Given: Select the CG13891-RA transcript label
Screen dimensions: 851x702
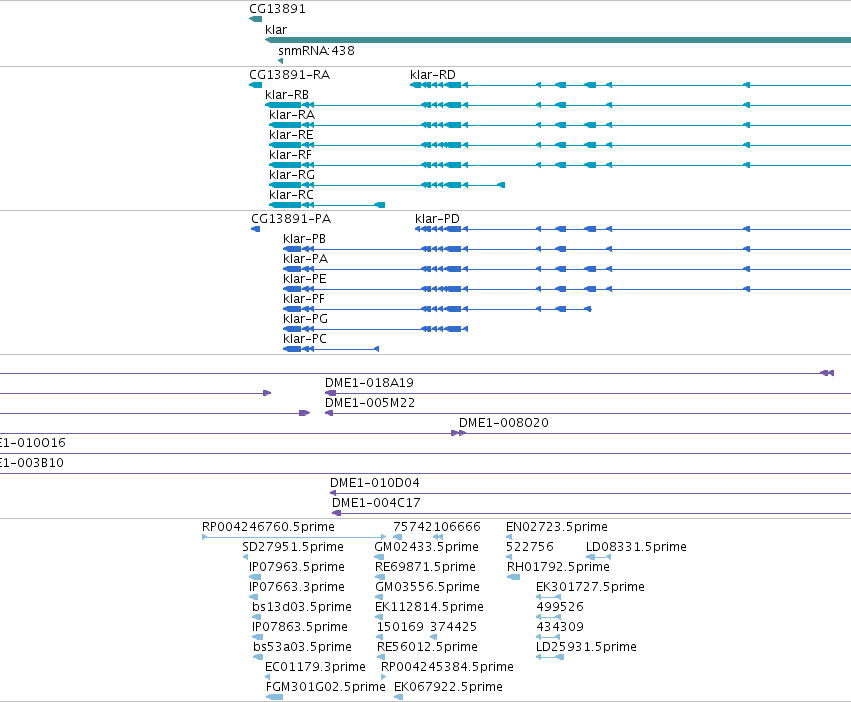Looking at the screenshot, I should pos(289,74).
